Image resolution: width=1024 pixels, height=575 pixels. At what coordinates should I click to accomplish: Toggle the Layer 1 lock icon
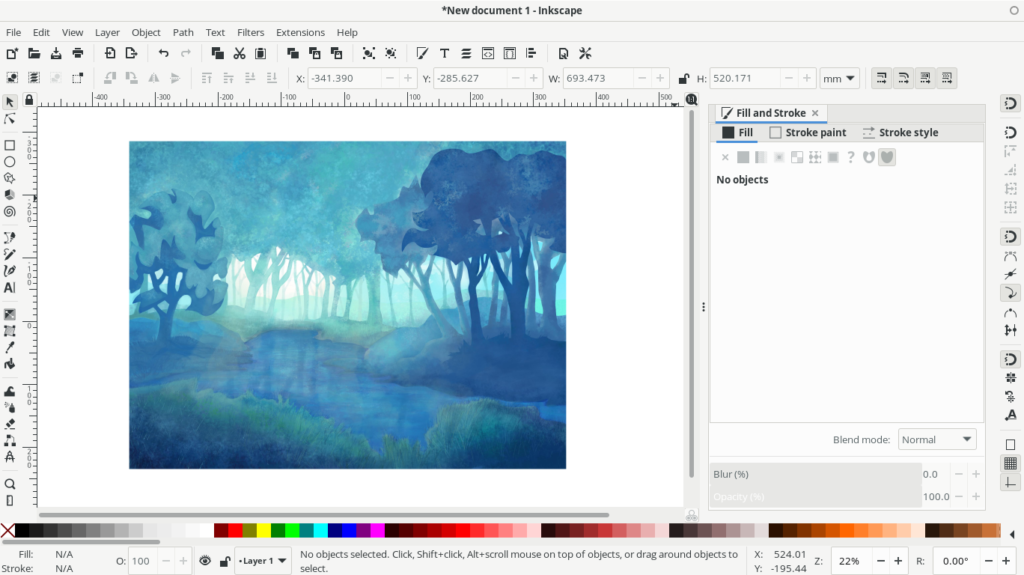click(224, 561)
